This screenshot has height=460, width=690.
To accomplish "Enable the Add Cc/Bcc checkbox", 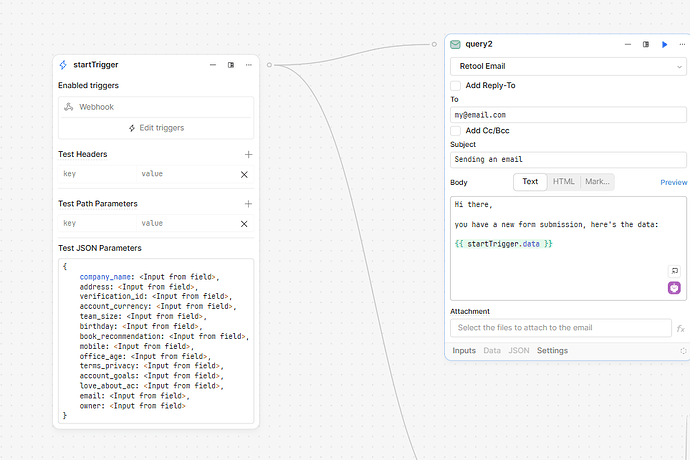I will coord(456,131).
